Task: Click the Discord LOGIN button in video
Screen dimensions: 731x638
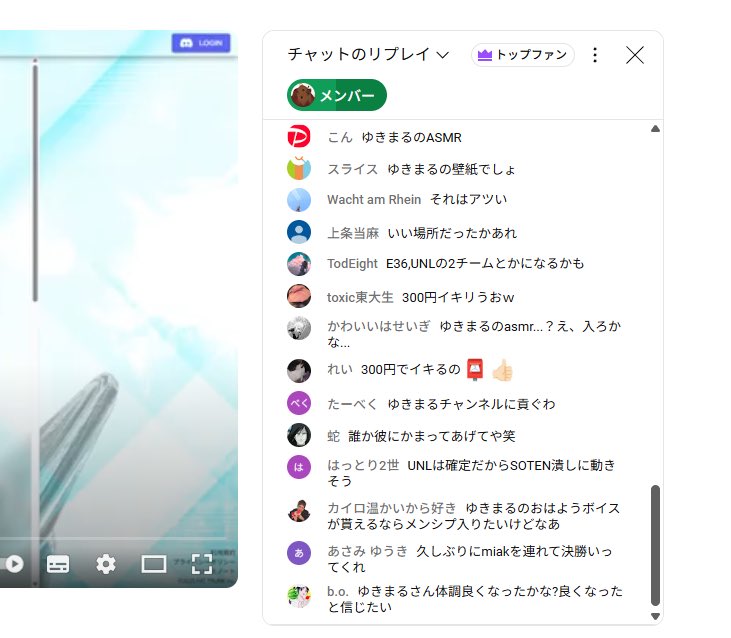Action: tap(201, 43)
